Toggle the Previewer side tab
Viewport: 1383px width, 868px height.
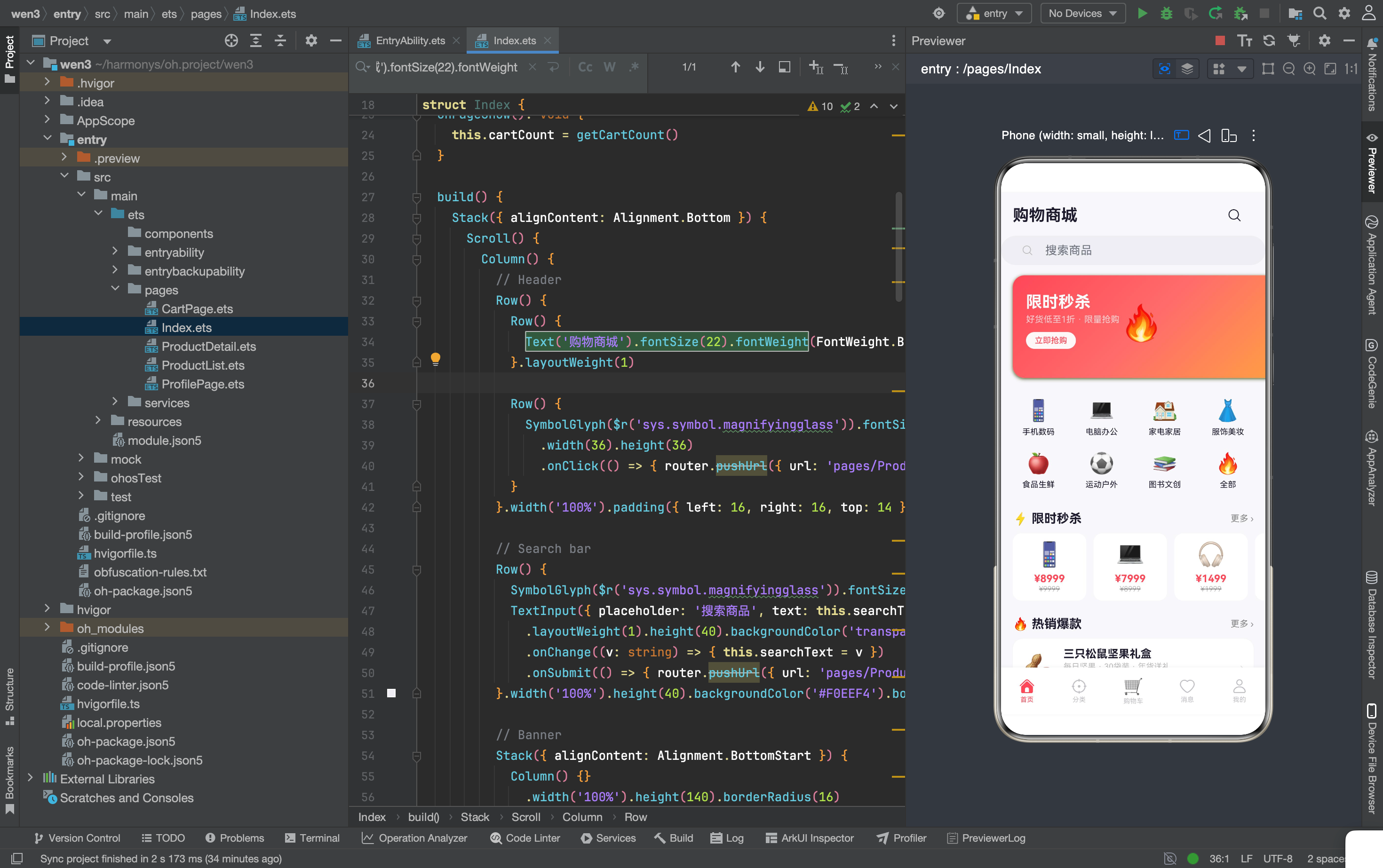pos(1372,164)
